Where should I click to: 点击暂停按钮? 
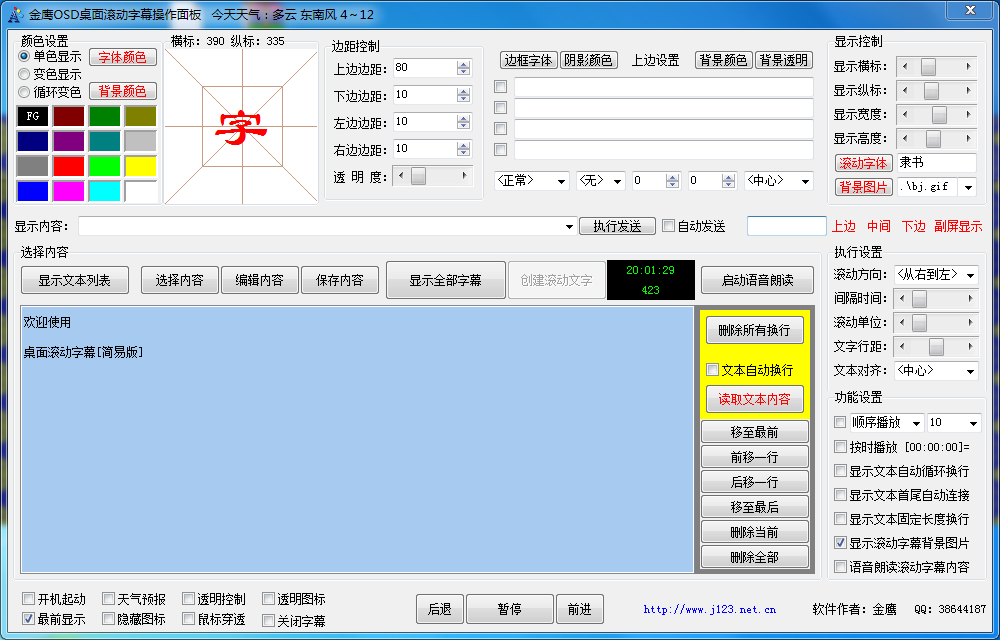(510, 609)
